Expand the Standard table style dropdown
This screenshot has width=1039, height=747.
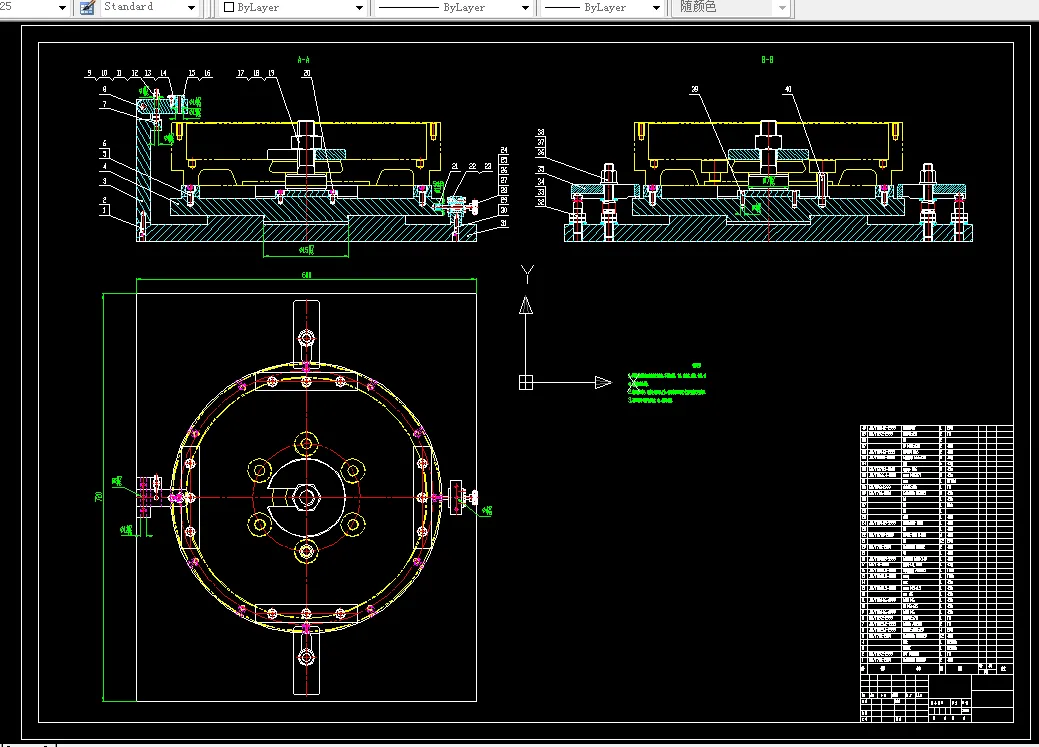(191, 8)
